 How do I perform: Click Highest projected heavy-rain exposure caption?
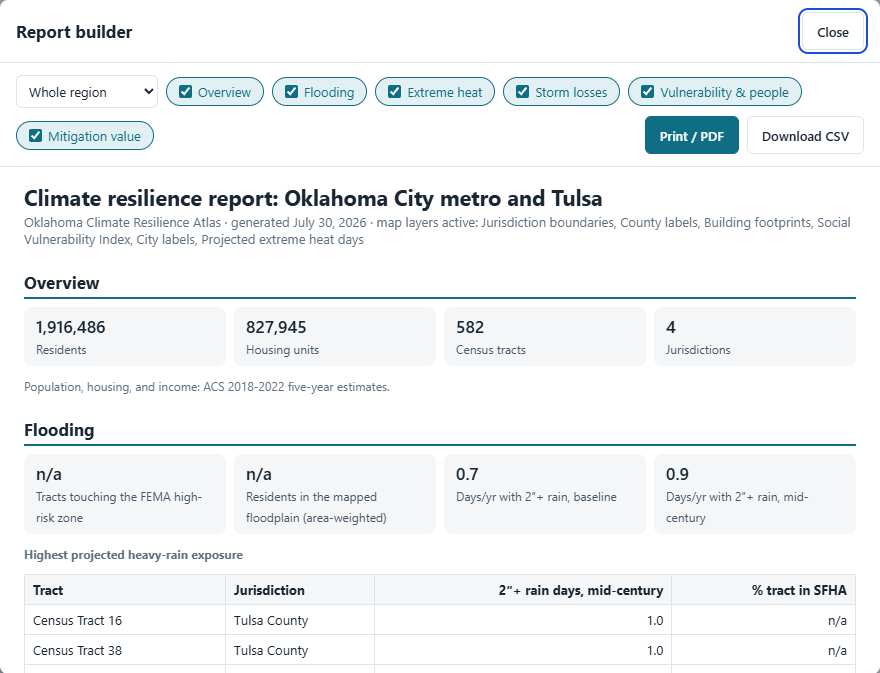(134, 555)
